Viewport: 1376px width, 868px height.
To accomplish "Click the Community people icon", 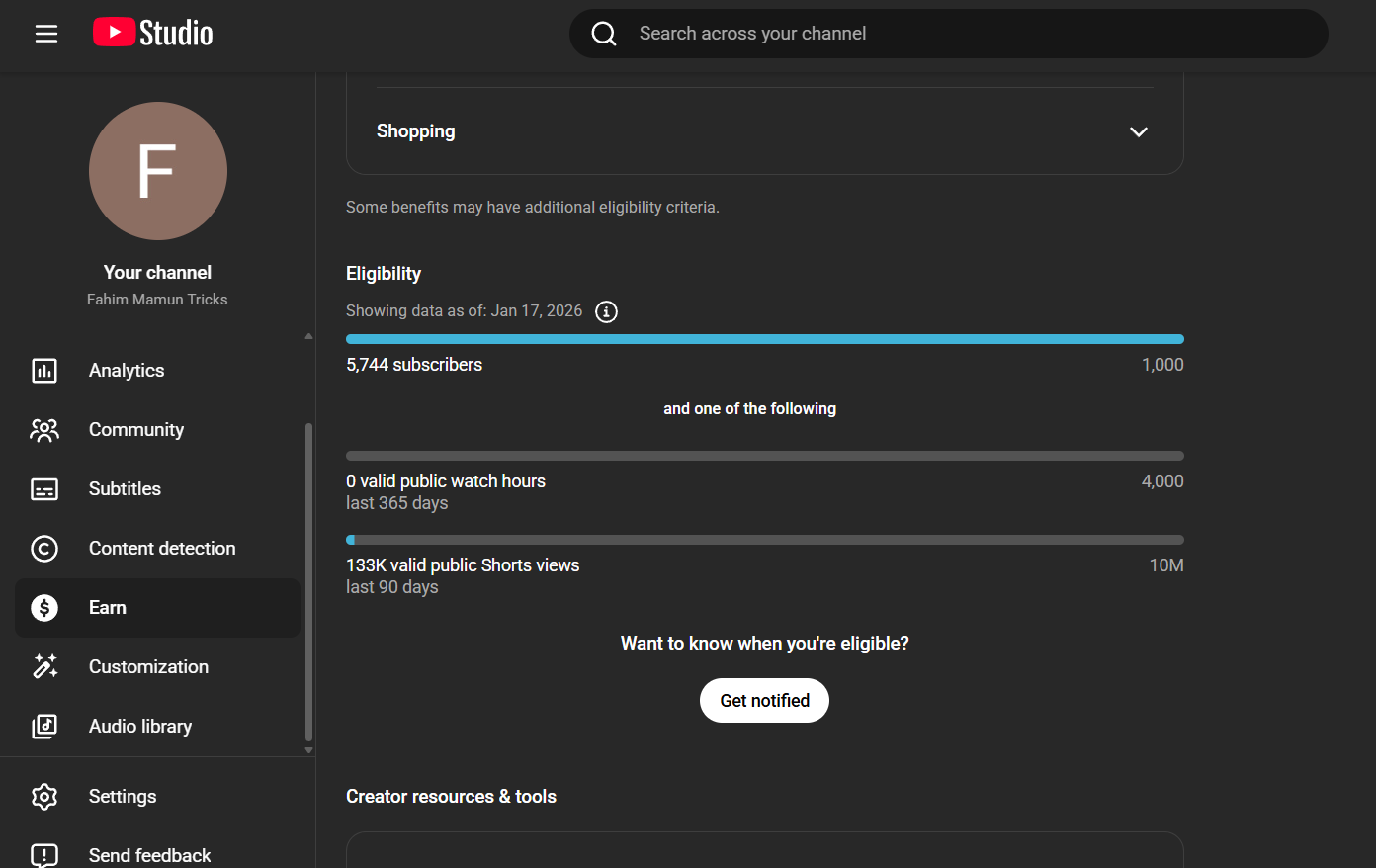I will click(44, 430).
